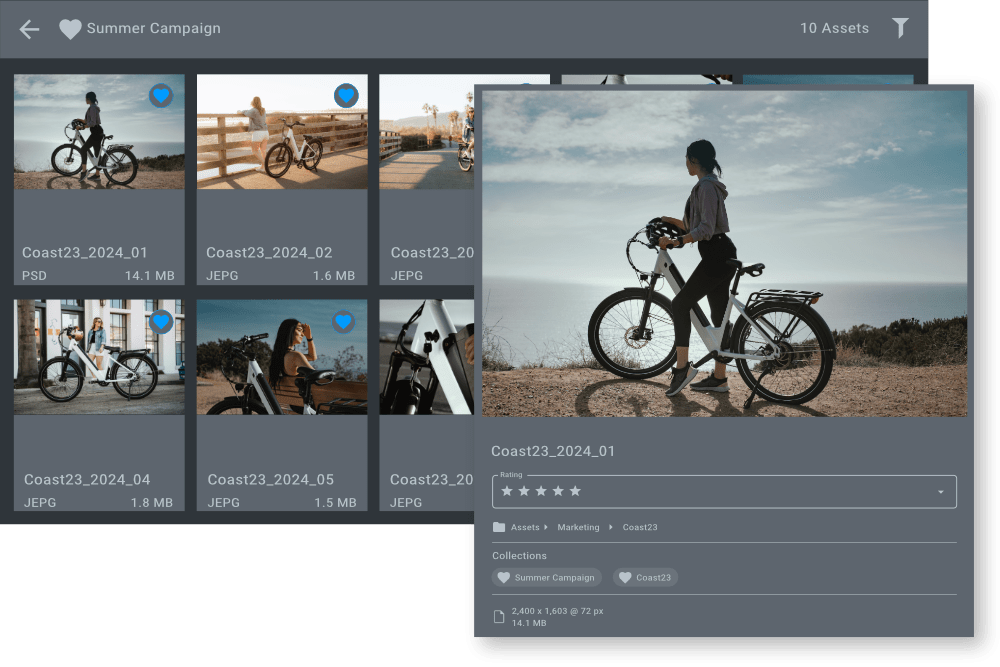Open the large bike preview image
This screenshot has height=667, width=1000.
(x=724, y=253)
